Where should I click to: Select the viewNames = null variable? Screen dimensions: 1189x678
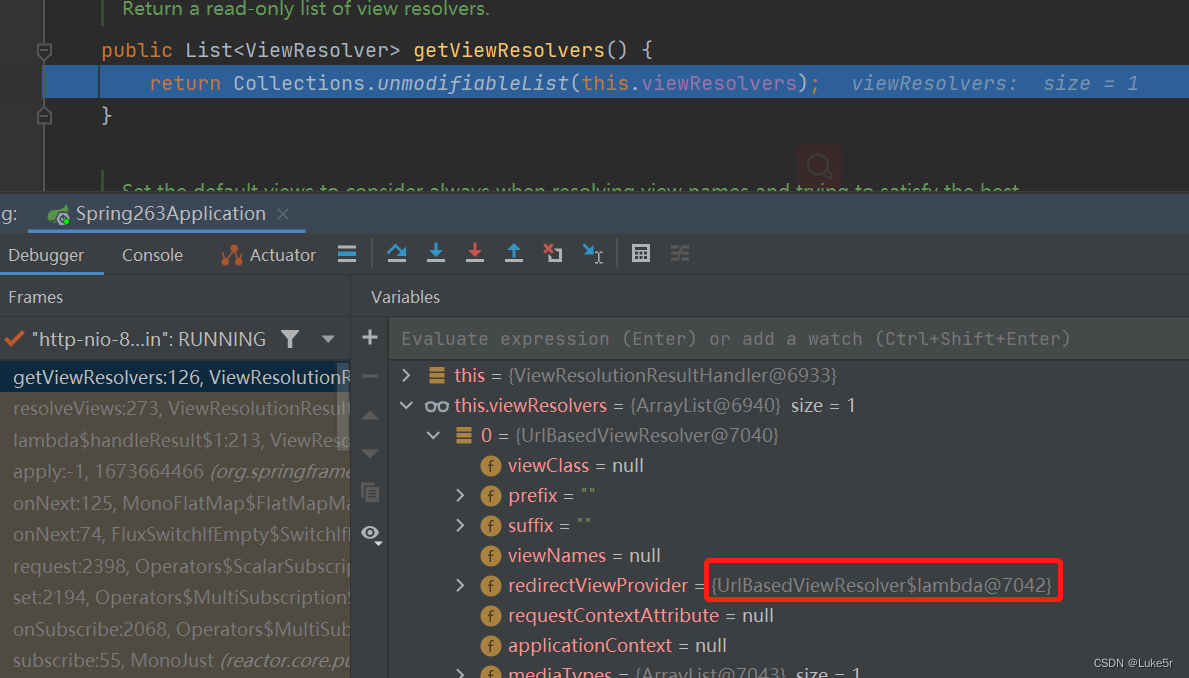(584, 555)
